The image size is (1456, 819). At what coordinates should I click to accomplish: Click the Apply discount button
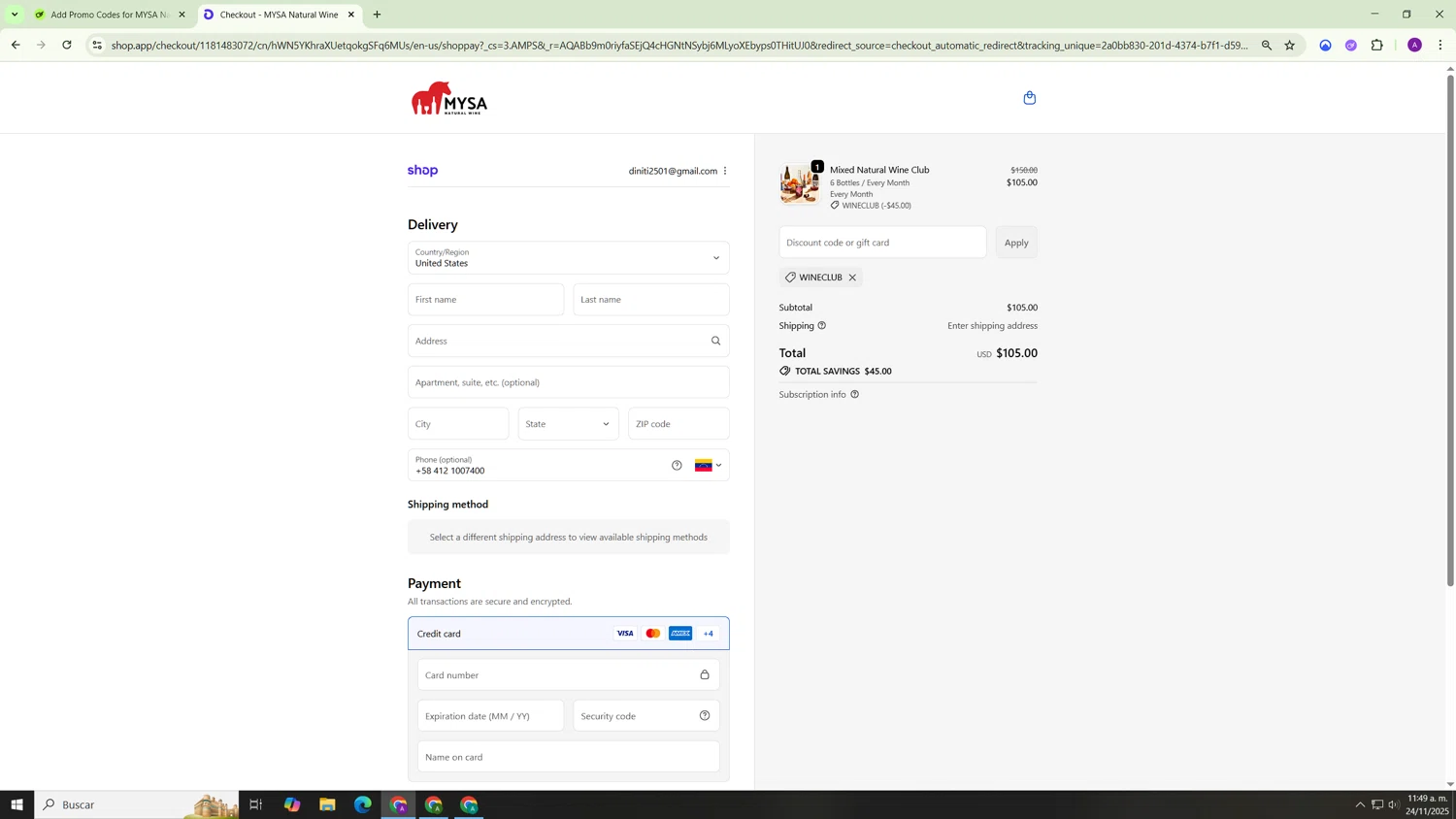click(1016, 243)
